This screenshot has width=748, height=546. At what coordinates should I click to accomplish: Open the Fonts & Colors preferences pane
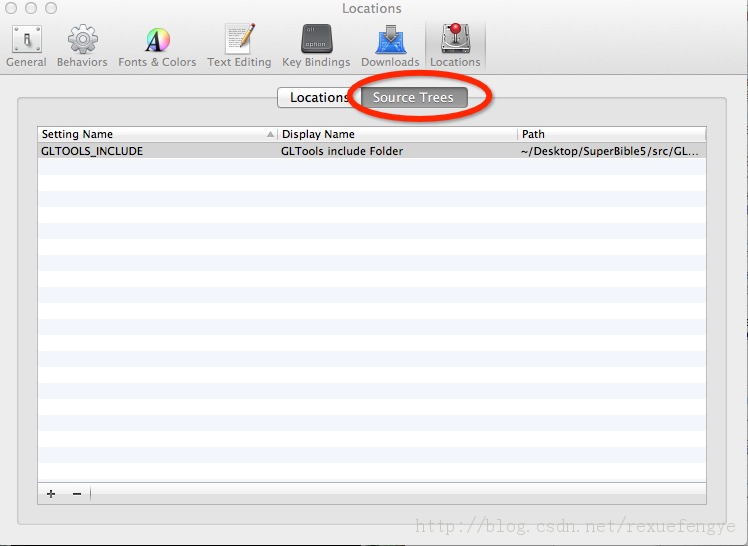coord(157,46)
